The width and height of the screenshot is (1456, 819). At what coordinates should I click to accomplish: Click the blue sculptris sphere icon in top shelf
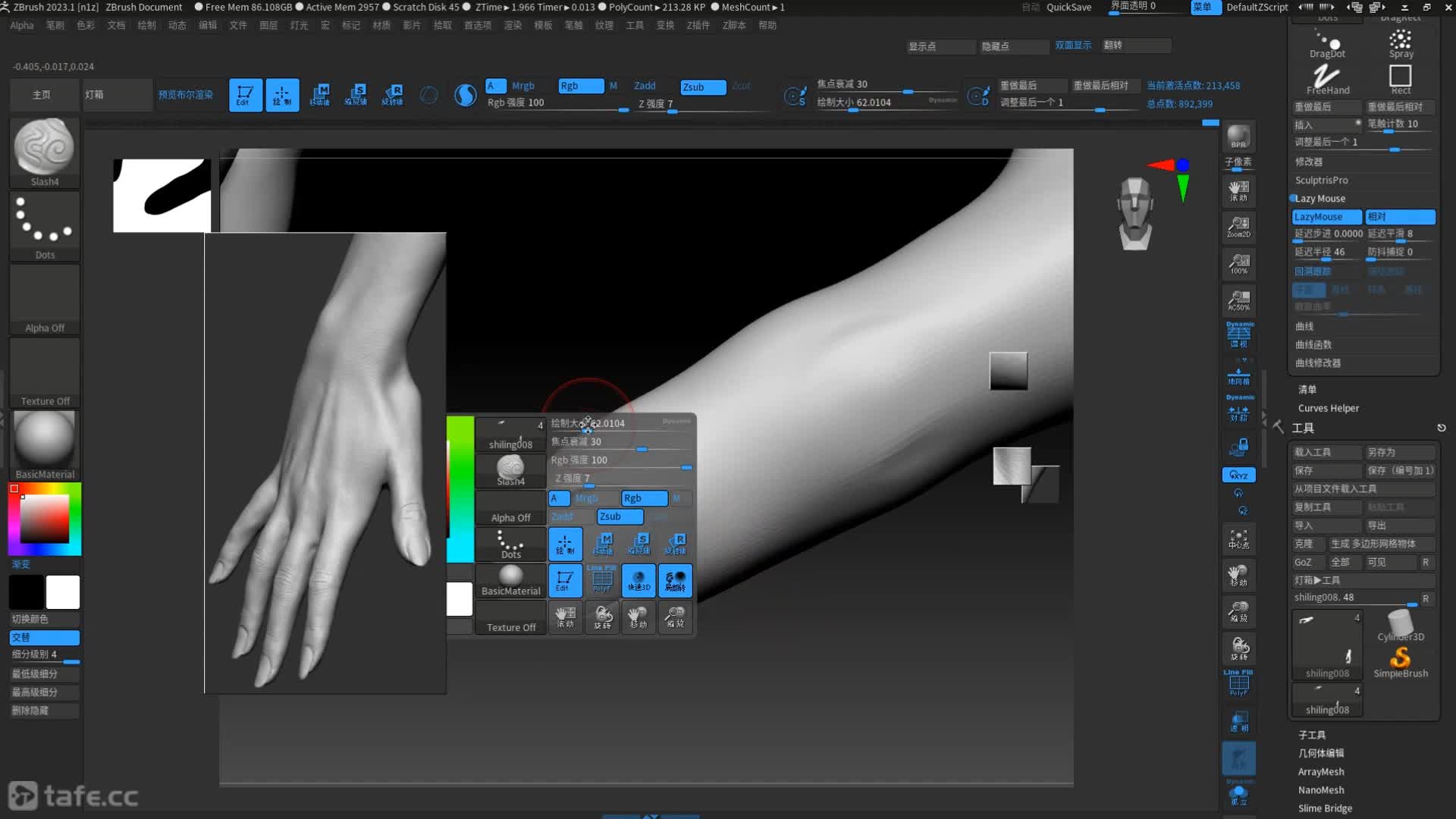coord(465,95)
